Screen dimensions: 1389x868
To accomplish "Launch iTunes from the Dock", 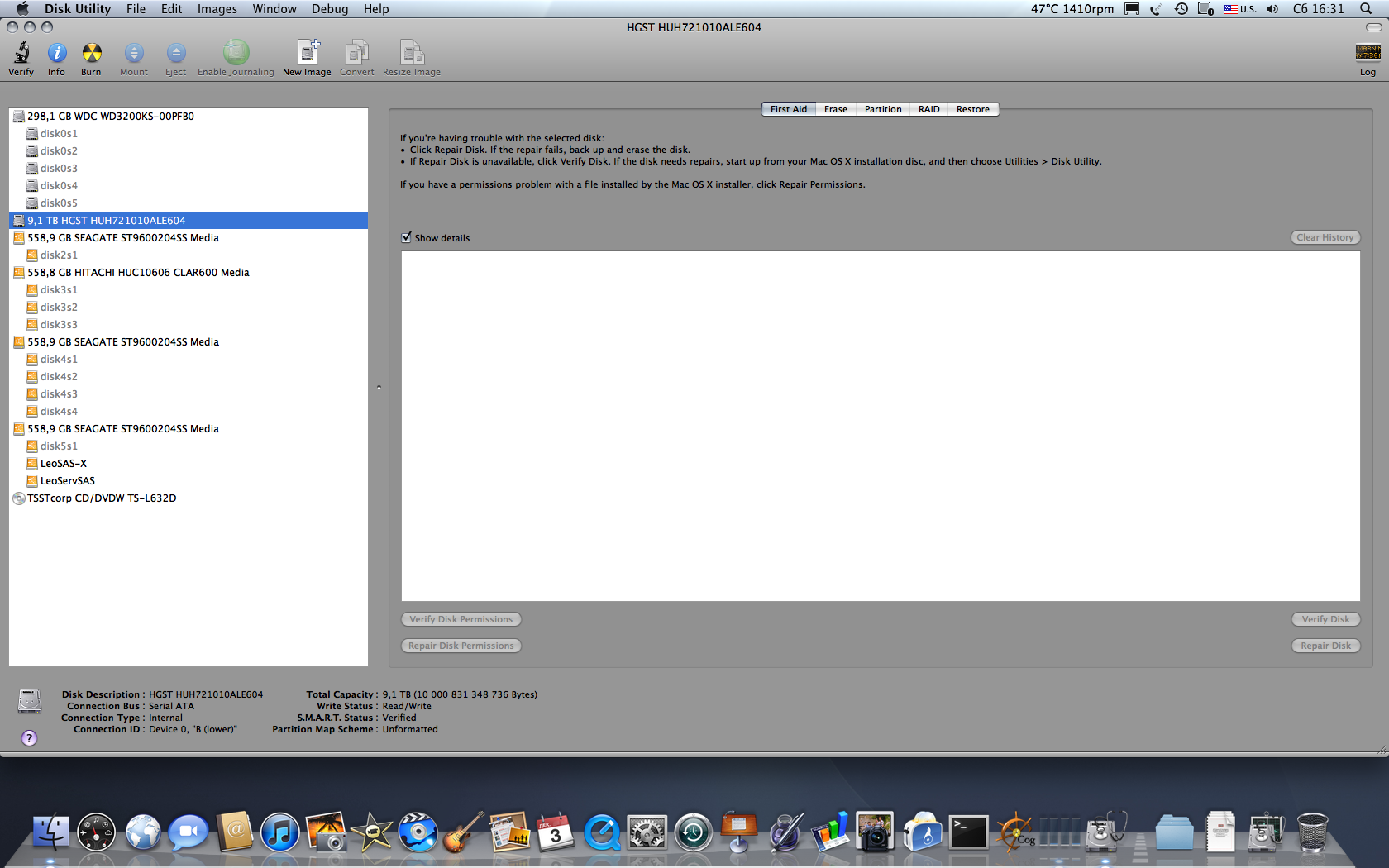I will coord(280,832).
